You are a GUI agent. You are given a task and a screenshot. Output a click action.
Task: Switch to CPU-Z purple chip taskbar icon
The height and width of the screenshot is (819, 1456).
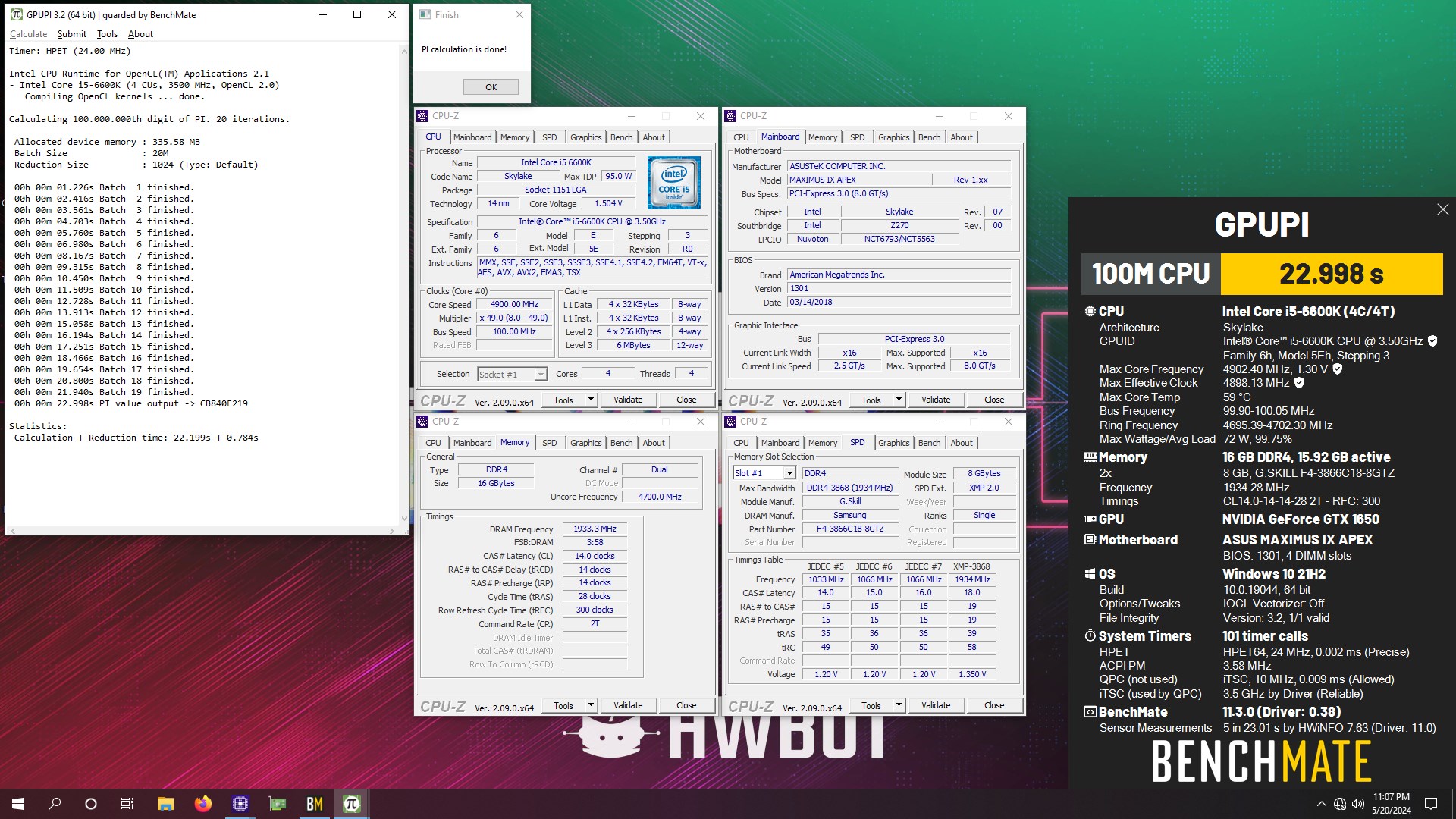pyautogui.click(x=240, y=804)
